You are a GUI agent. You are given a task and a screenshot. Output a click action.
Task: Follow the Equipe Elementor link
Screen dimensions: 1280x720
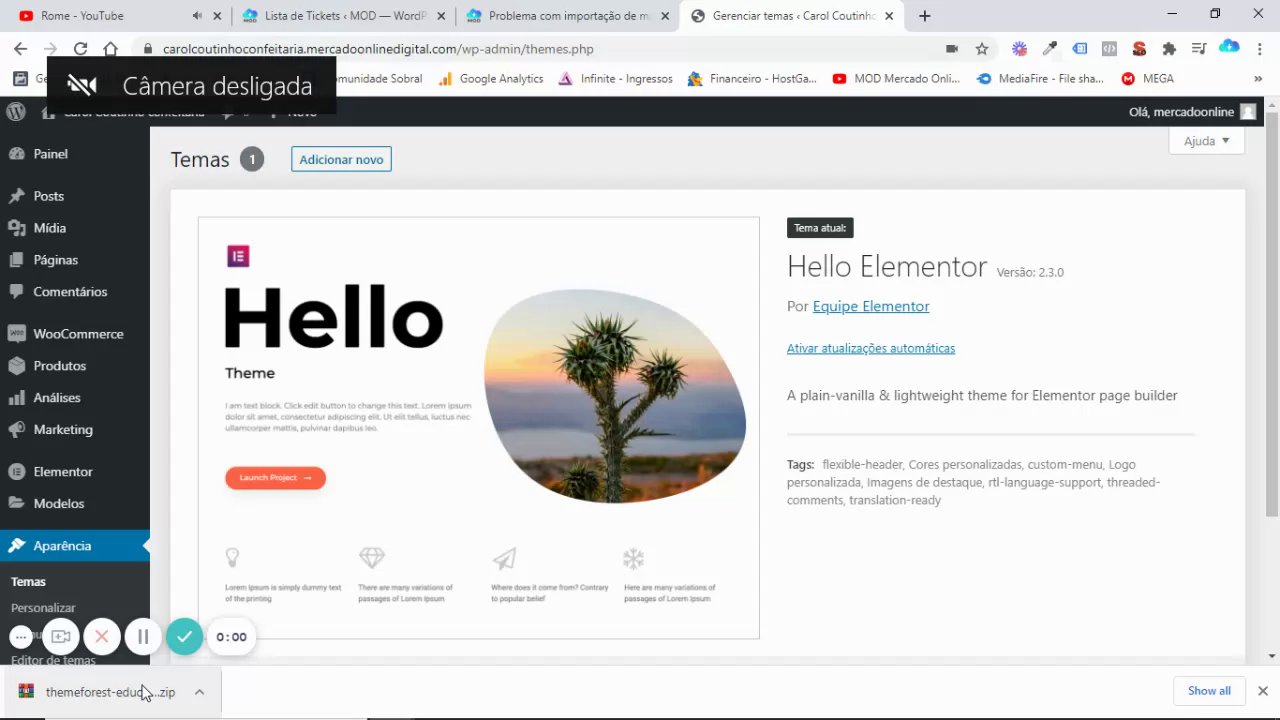pos(871,307)
